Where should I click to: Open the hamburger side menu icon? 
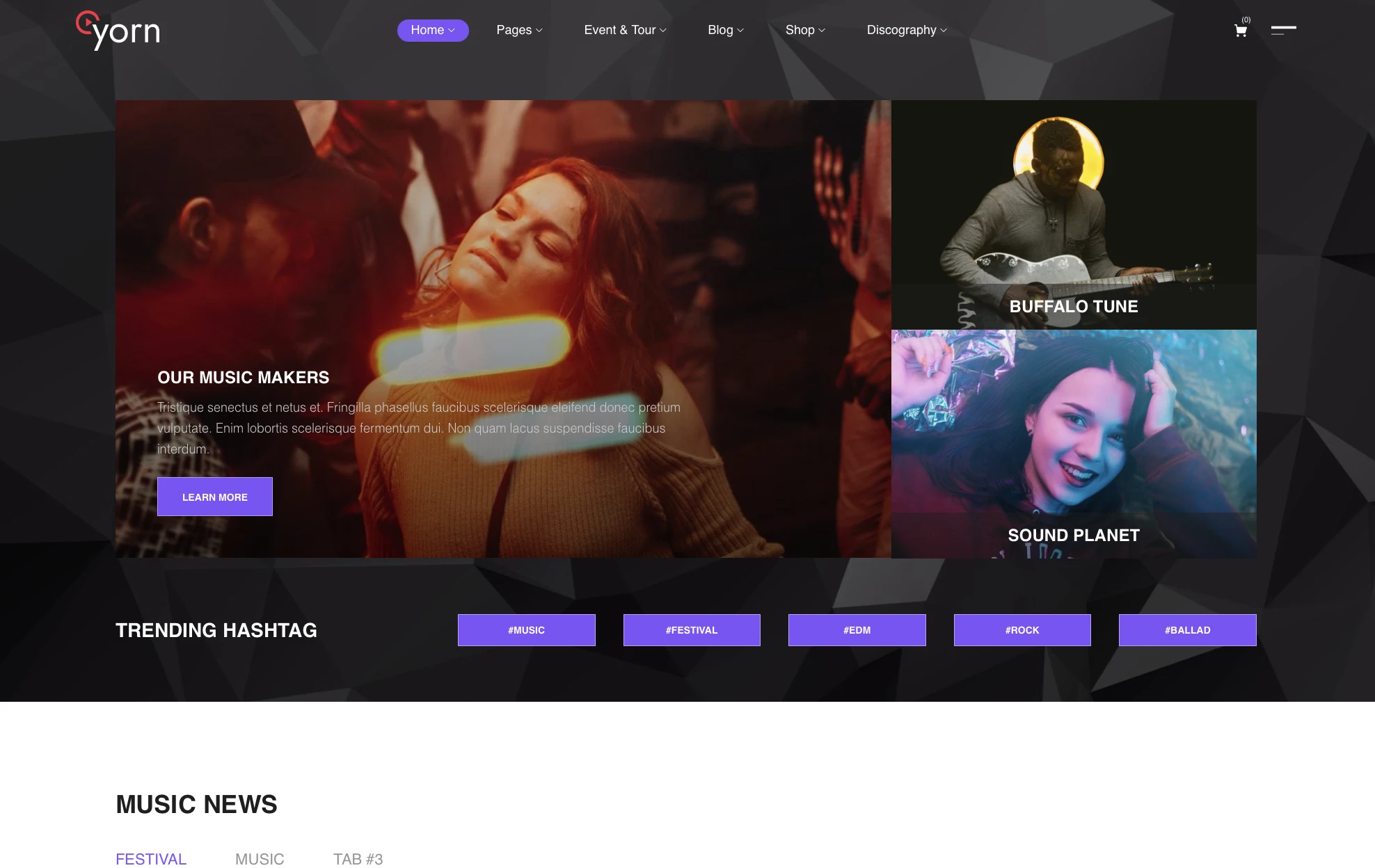pyautogui.click(x=1283, y=30)
